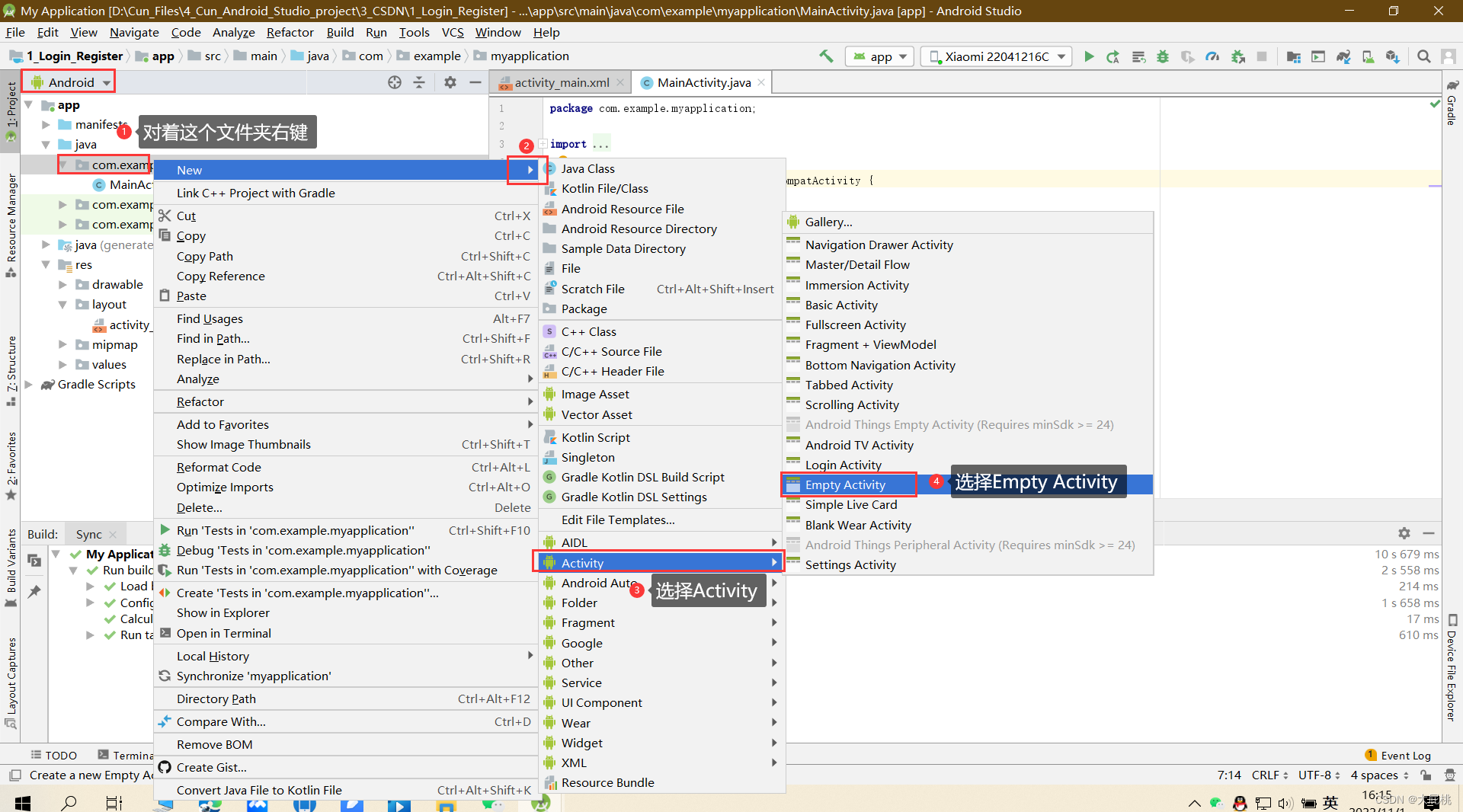Open the SDK Manager icon
This screenshot has height=812, width=1463.
(1393, 56)
